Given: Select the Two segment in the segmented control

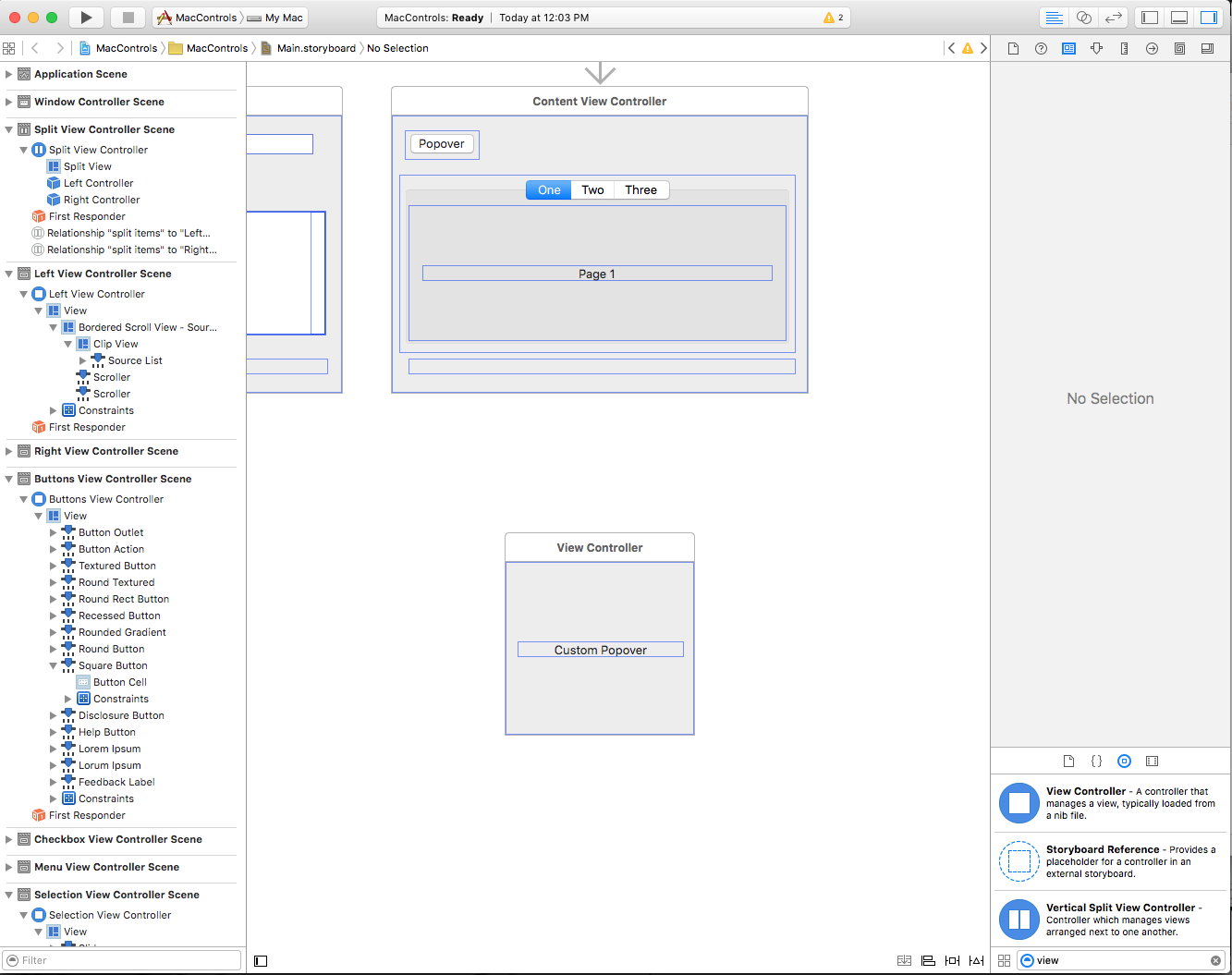Looking at the screenshot, I should 592,189.
